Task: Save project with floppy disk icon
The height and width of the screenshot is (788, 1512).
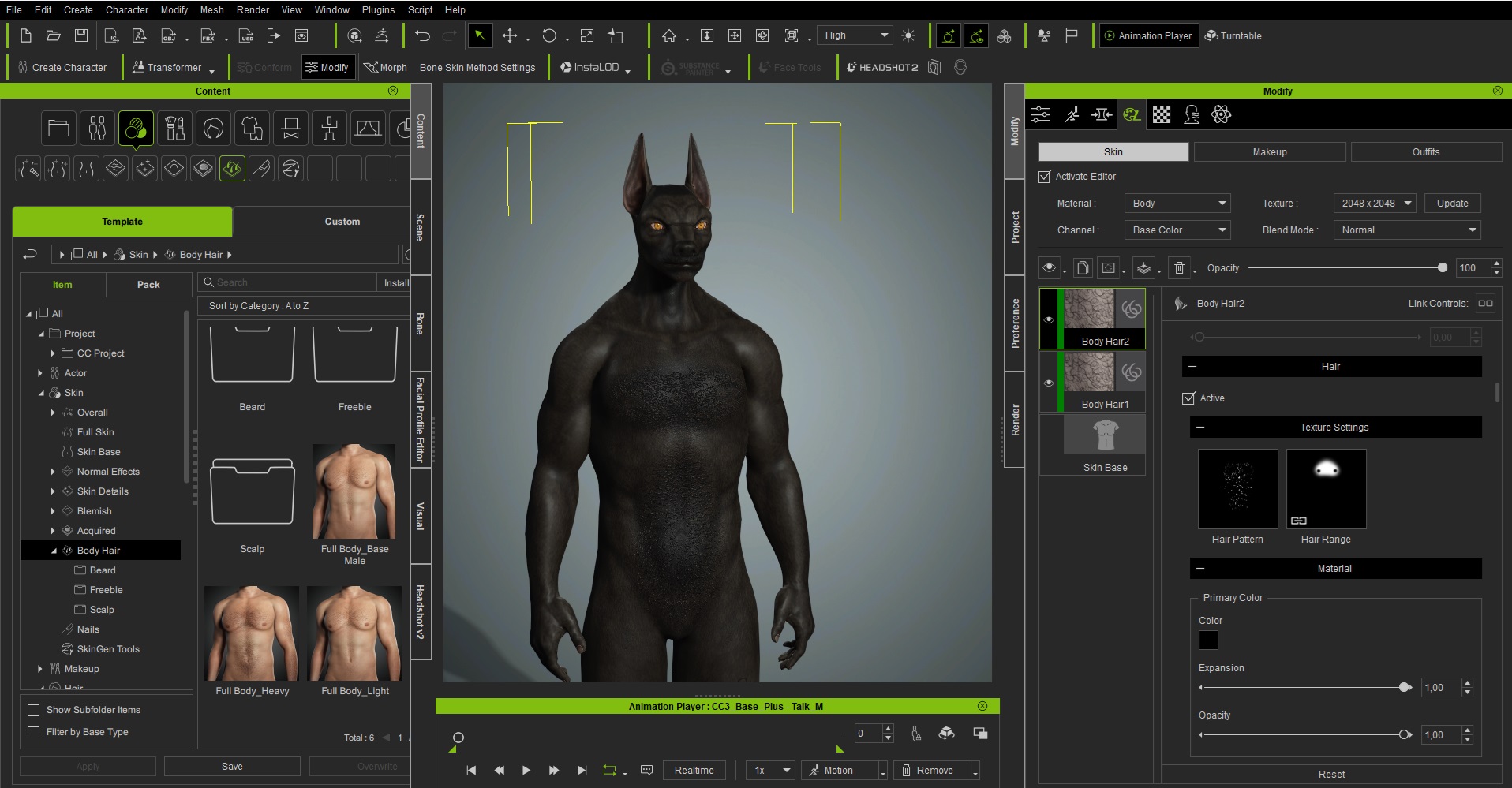Action: [80, 35]
